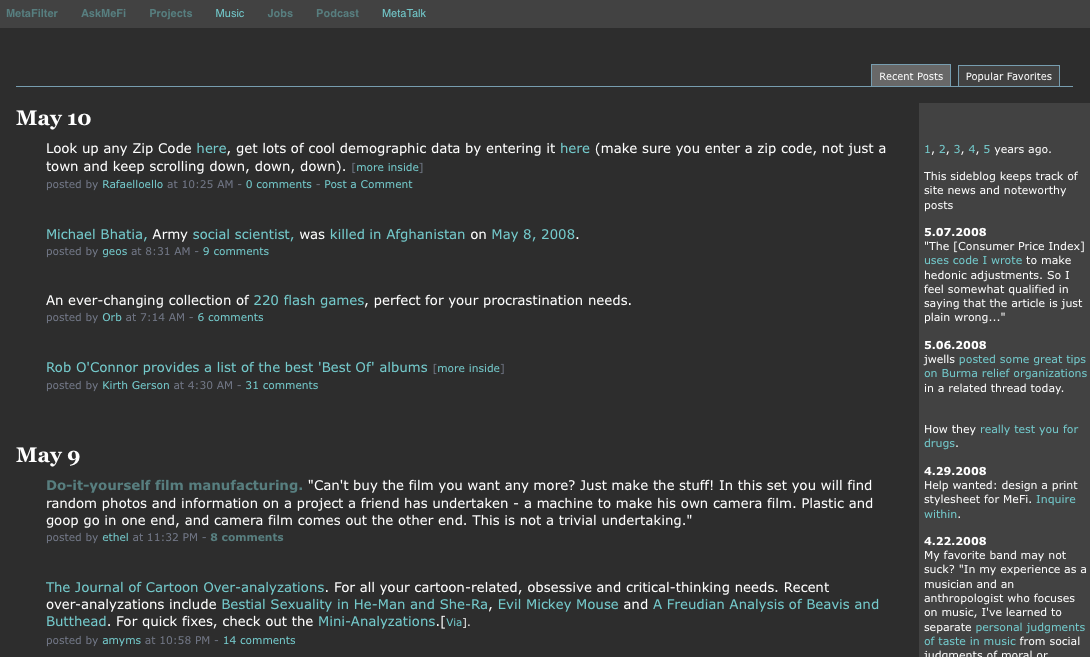Open the Podcast nav item
The width and height of the screenshot is (1090, 657).
[x=337, y=13]
